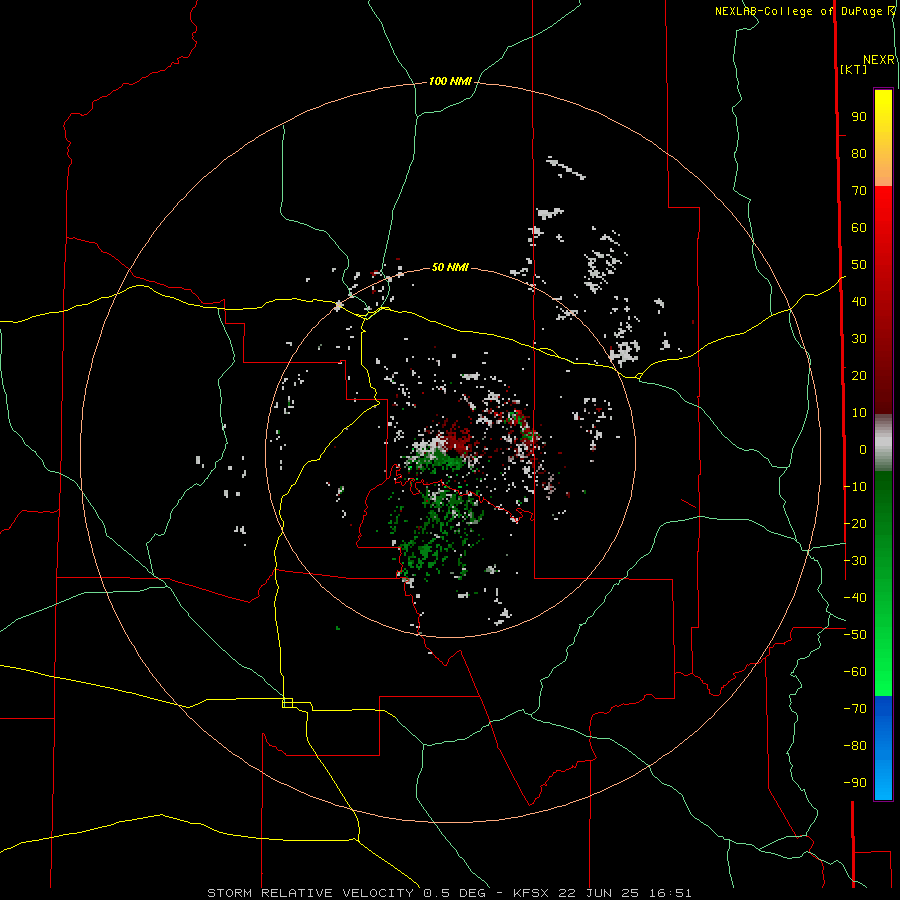Click the 90 value on the velocity scale
The height and width of the screenshot is (900, 900).
point(859,117)
